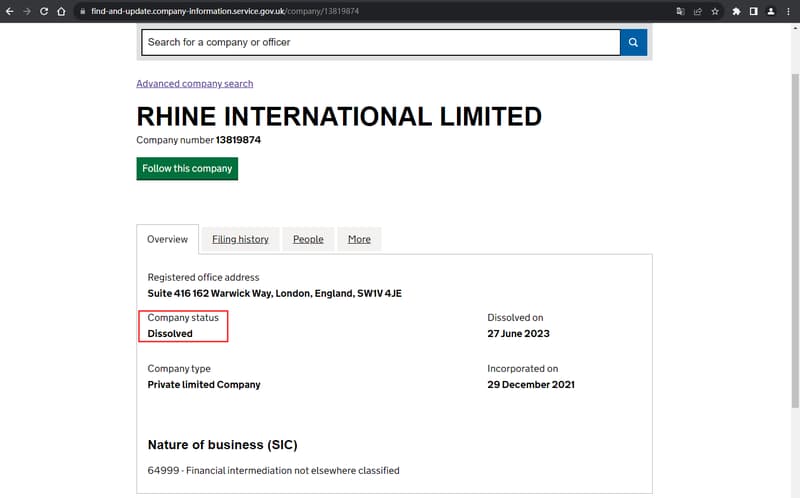Bookmark this page with star icon
Screen dimensions: 800x498
pyautogui.click(x=714, y=11)
